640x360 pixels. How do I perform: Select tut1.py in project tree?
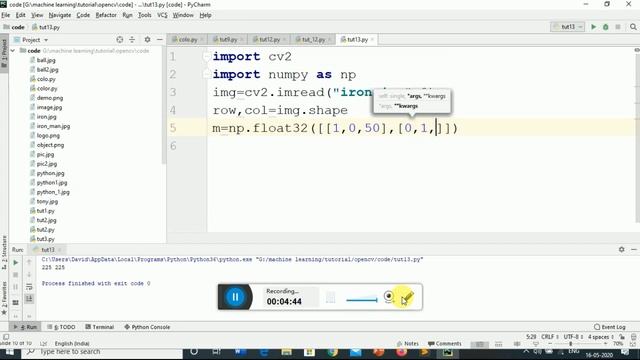point(45,211)
